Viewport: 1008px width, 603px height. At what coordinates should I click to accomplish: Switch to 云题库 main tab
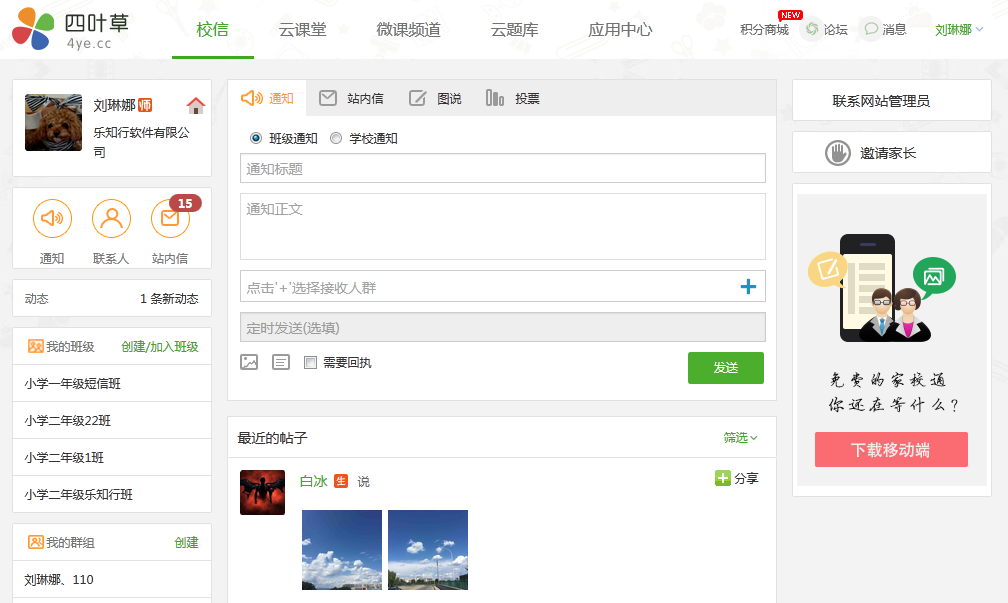pyautogui.click(x=515, y=30)
